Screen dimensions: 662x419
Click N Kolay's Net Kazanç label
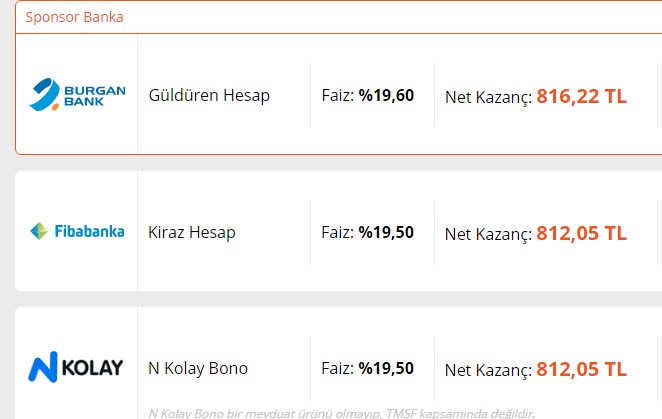(x=488, y=370)
